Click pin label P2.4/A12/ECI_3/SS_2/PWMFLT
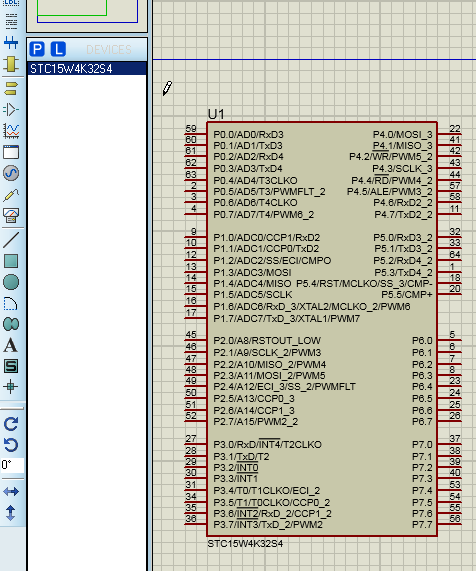 pyautogui.click(x=284, y=387)
